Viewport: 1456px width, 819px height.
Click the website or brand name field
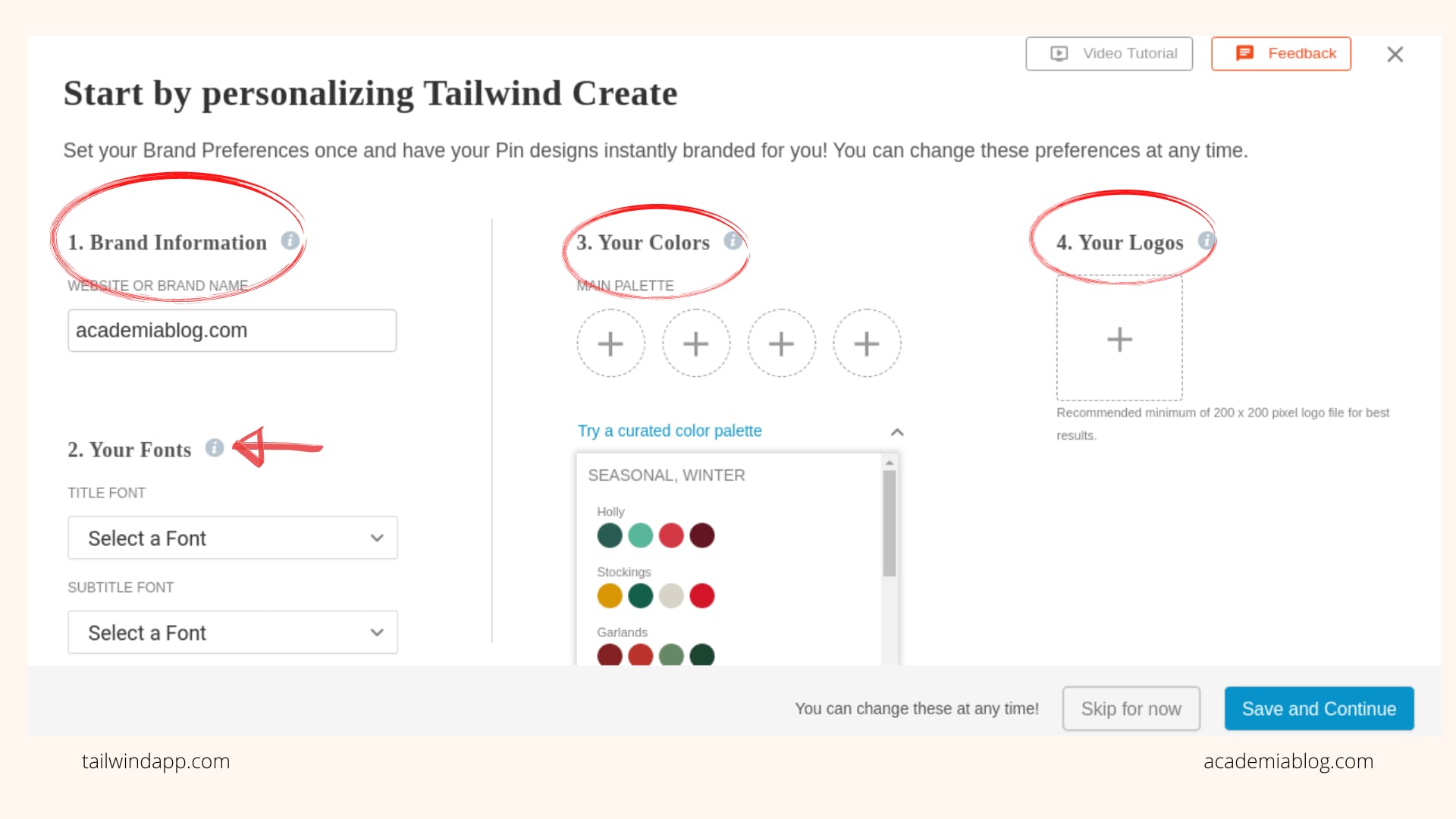(x=232, y=331)
